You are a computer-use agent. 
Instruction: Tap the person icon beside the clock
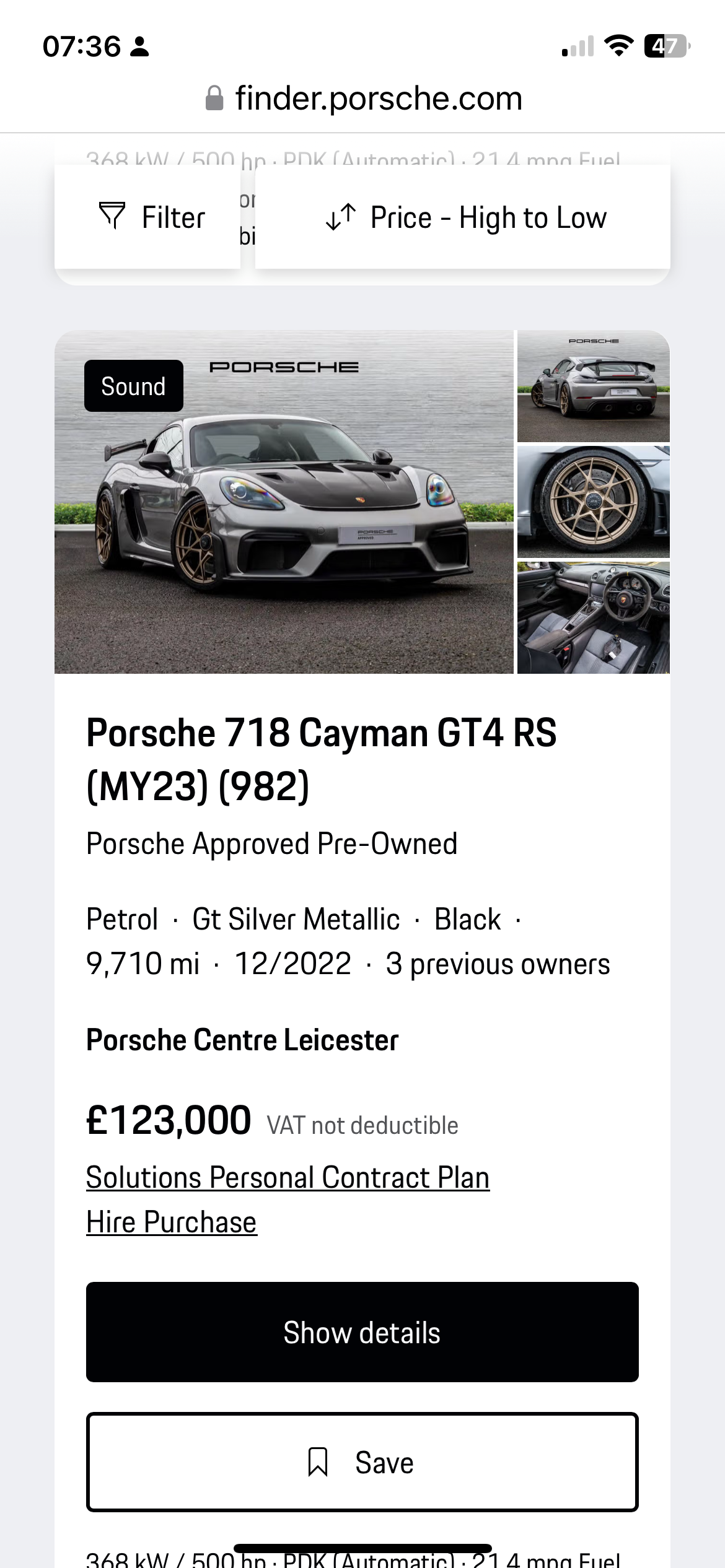(x=140, y=46)
